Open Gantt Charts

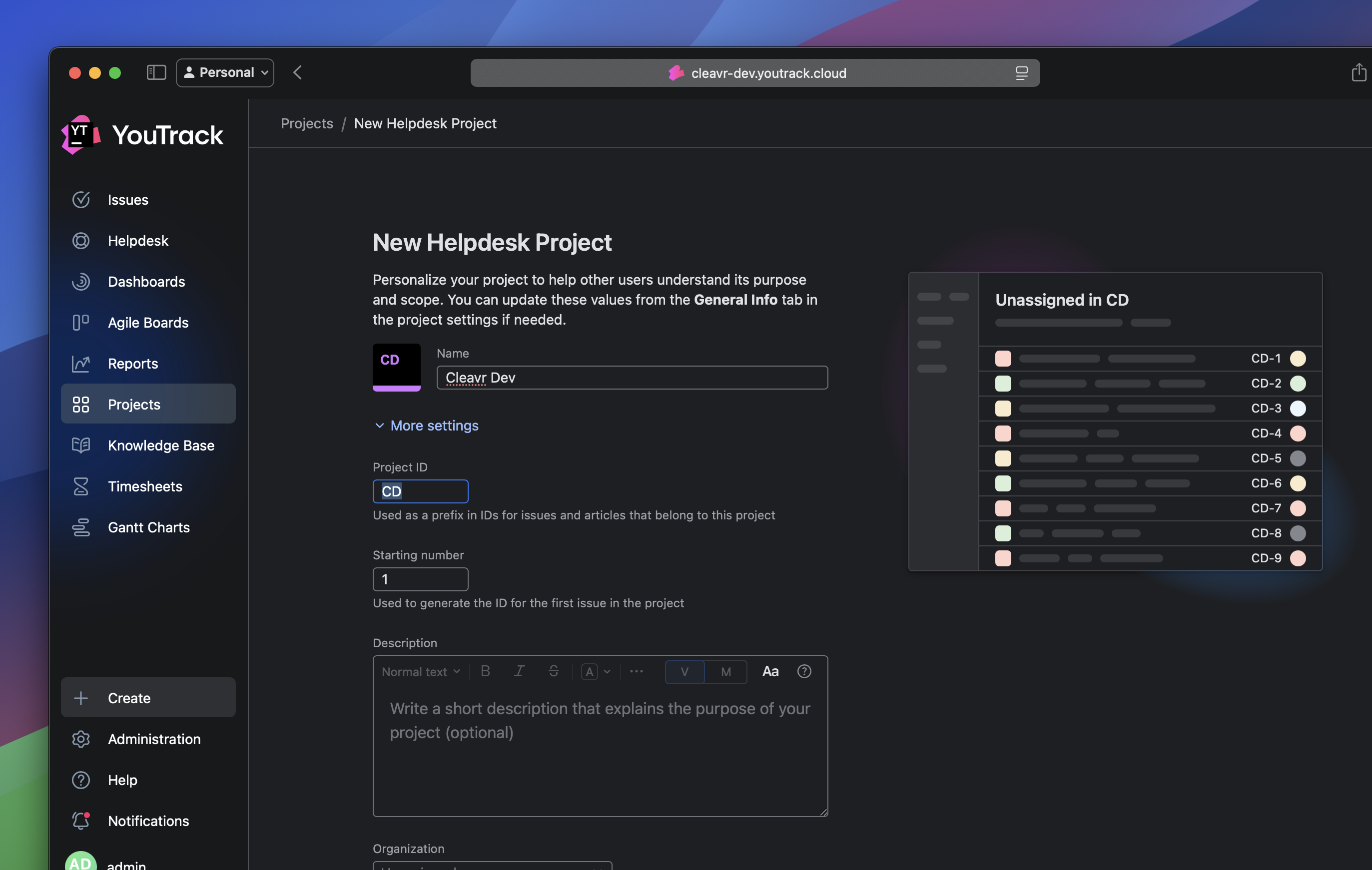coord(149,527)
